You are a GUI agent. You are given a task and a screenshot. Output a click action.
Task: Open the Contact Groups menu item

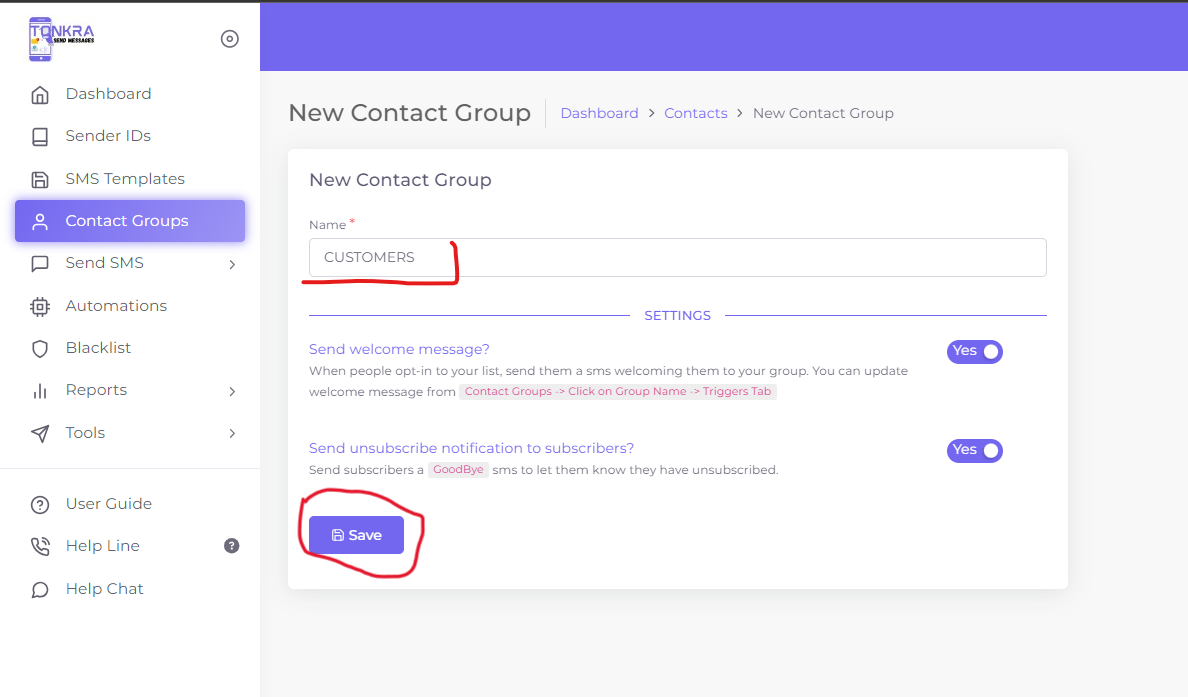[129, 221]
